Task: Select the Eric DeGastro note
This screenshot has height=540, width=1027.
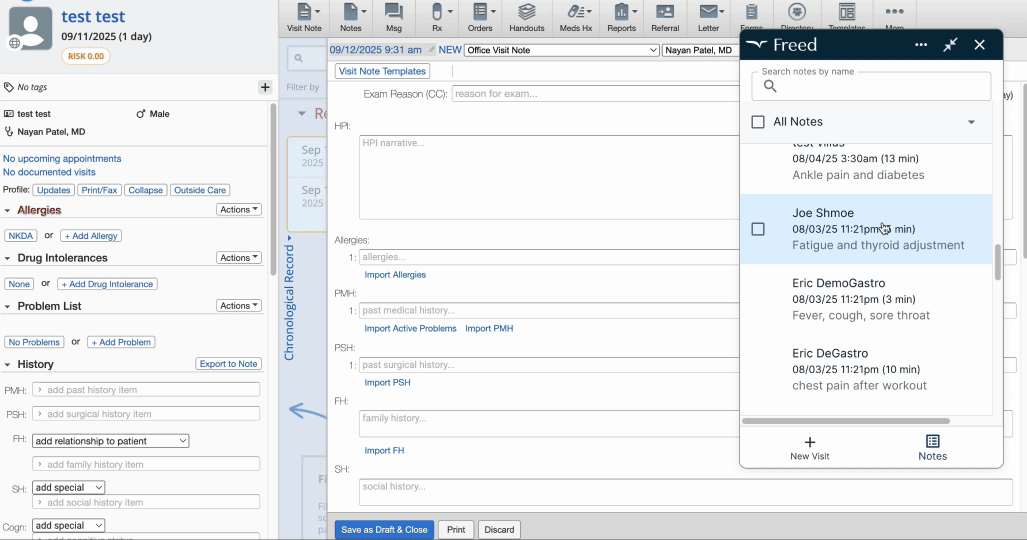Action: coord(866,369)
